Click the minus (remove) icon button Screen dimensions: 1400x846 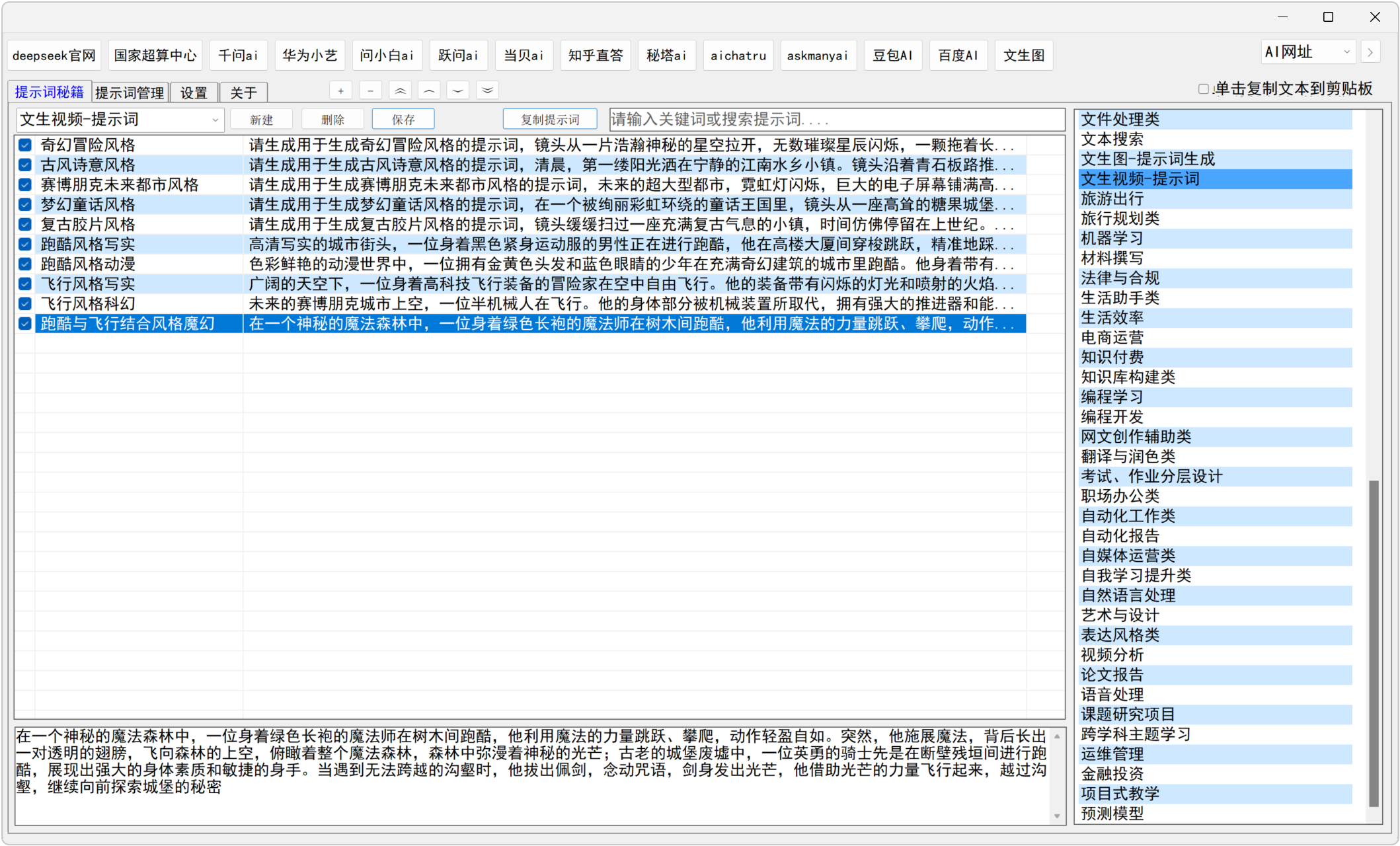[370, 91]
